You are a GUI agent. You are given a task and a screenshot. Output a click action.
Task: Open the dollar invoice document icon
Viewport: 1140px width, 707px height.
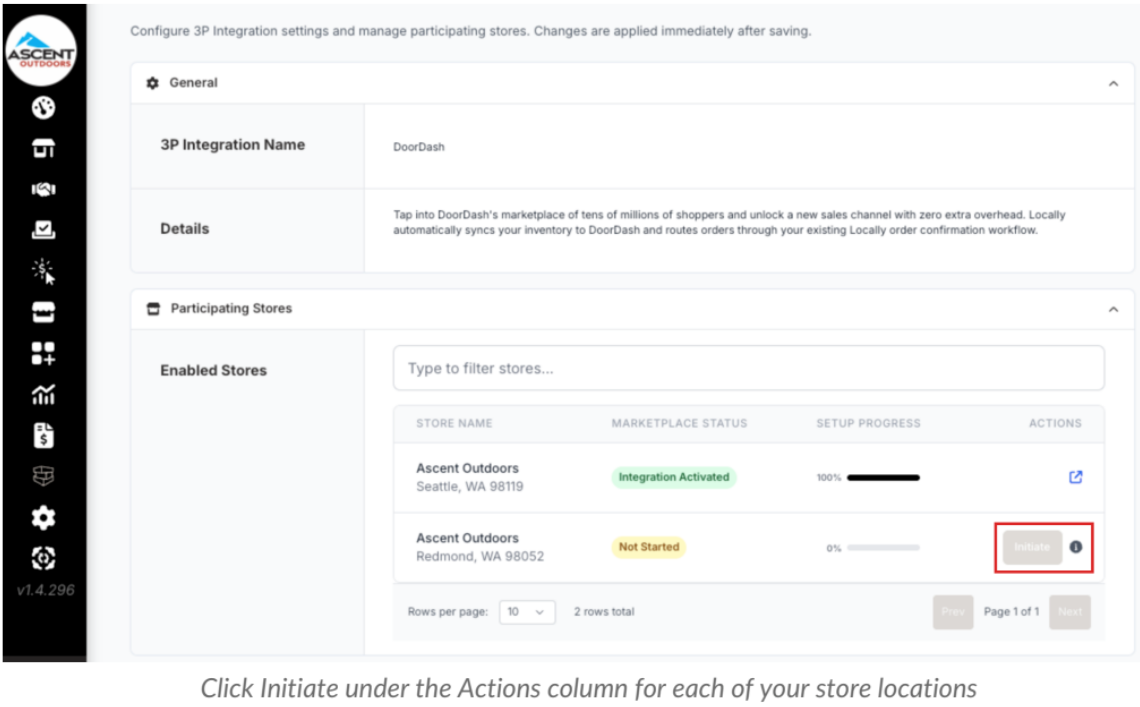pos(43,436)
